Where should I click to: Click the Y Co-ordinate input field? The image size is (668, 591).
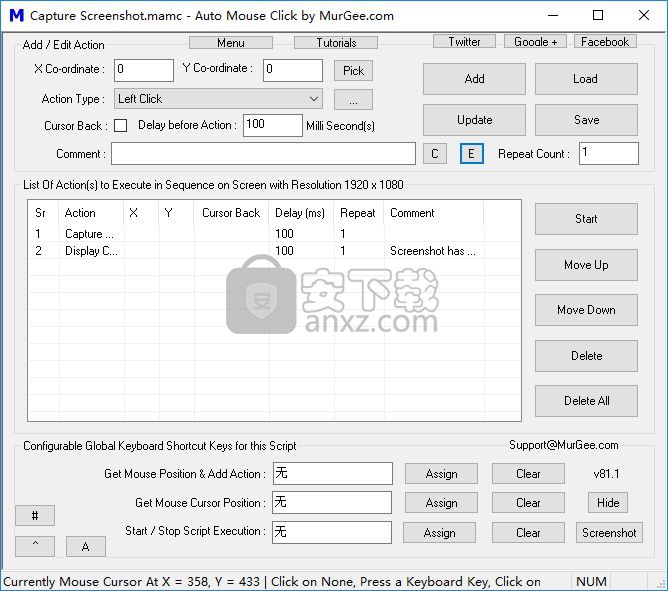[x=293, y=70]
